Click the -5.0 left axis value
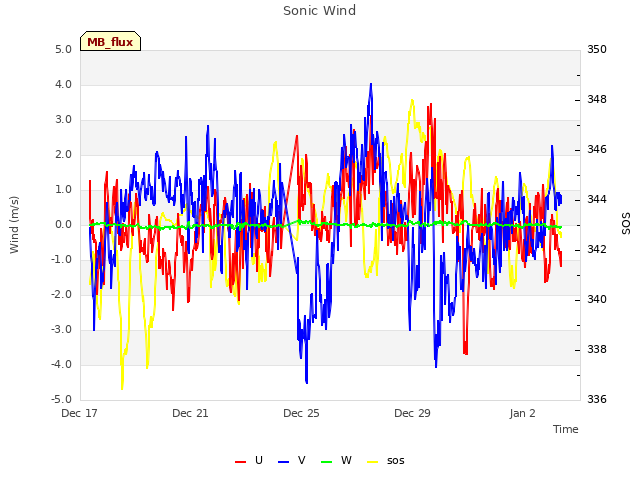 point(62,399)
